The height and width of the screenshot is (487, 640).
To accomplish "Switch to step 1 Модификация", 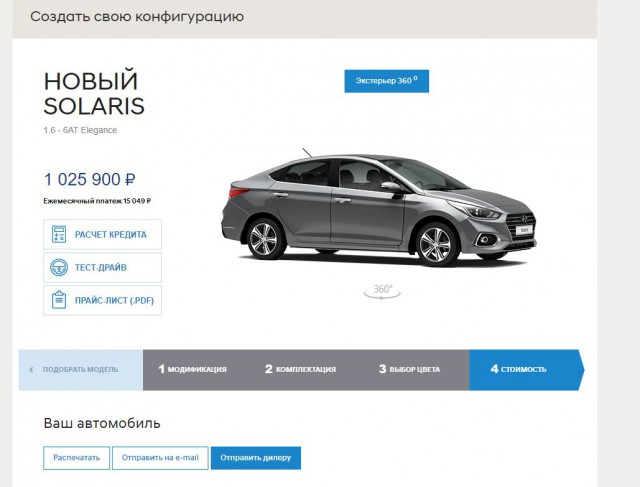I will (x=192, y=369).
